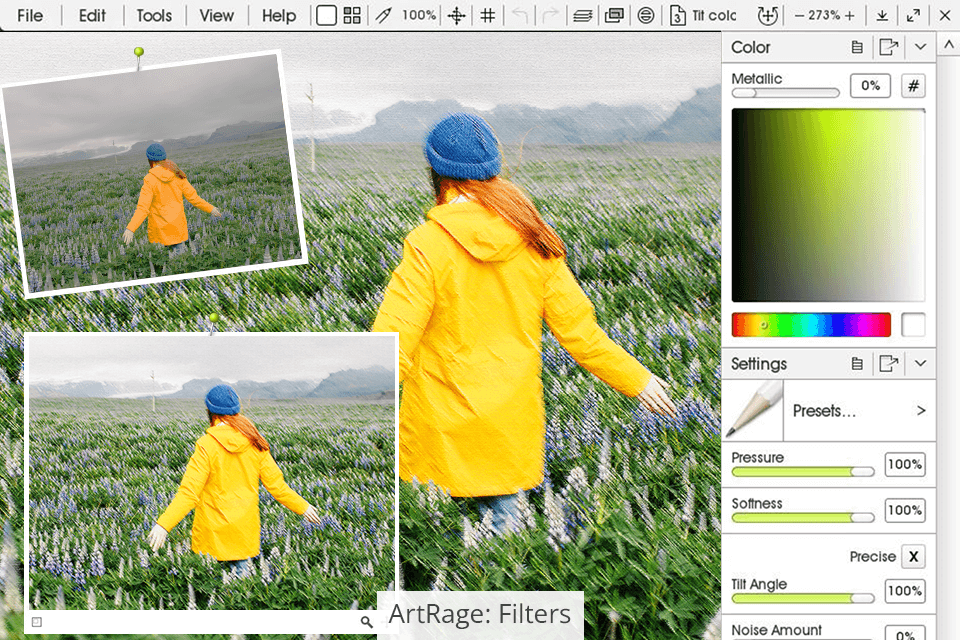Pick a shade in the green color square
The width and height of the screenshot is (960, 640).
point(828,205)
